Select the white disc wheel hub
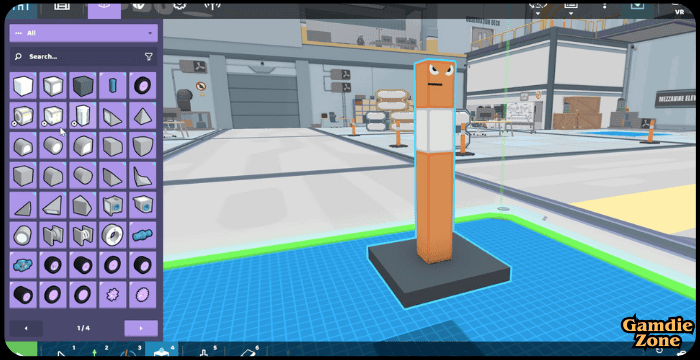This screenshot has width=700, height=360. pos(112,235)
